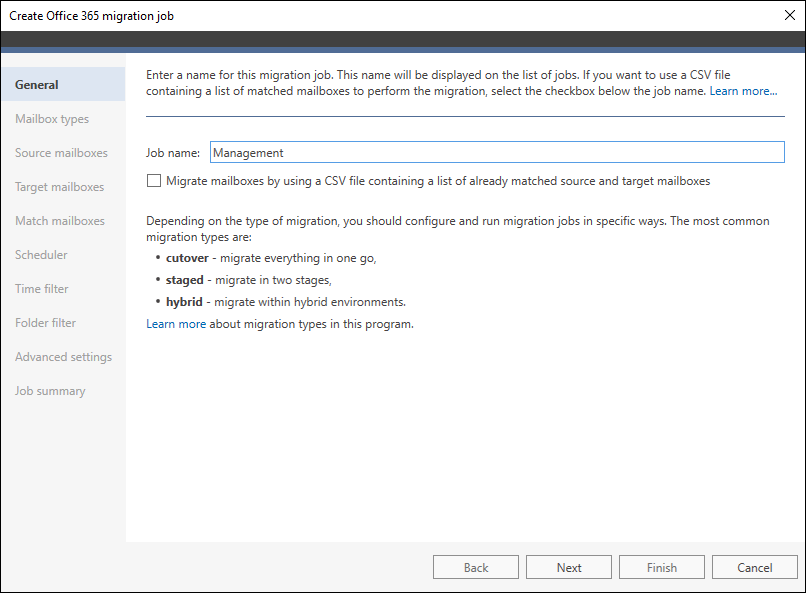Close the Create Office 365 migration job dialog
Screen dimensions: 806x593
click(x=786, y=16)
